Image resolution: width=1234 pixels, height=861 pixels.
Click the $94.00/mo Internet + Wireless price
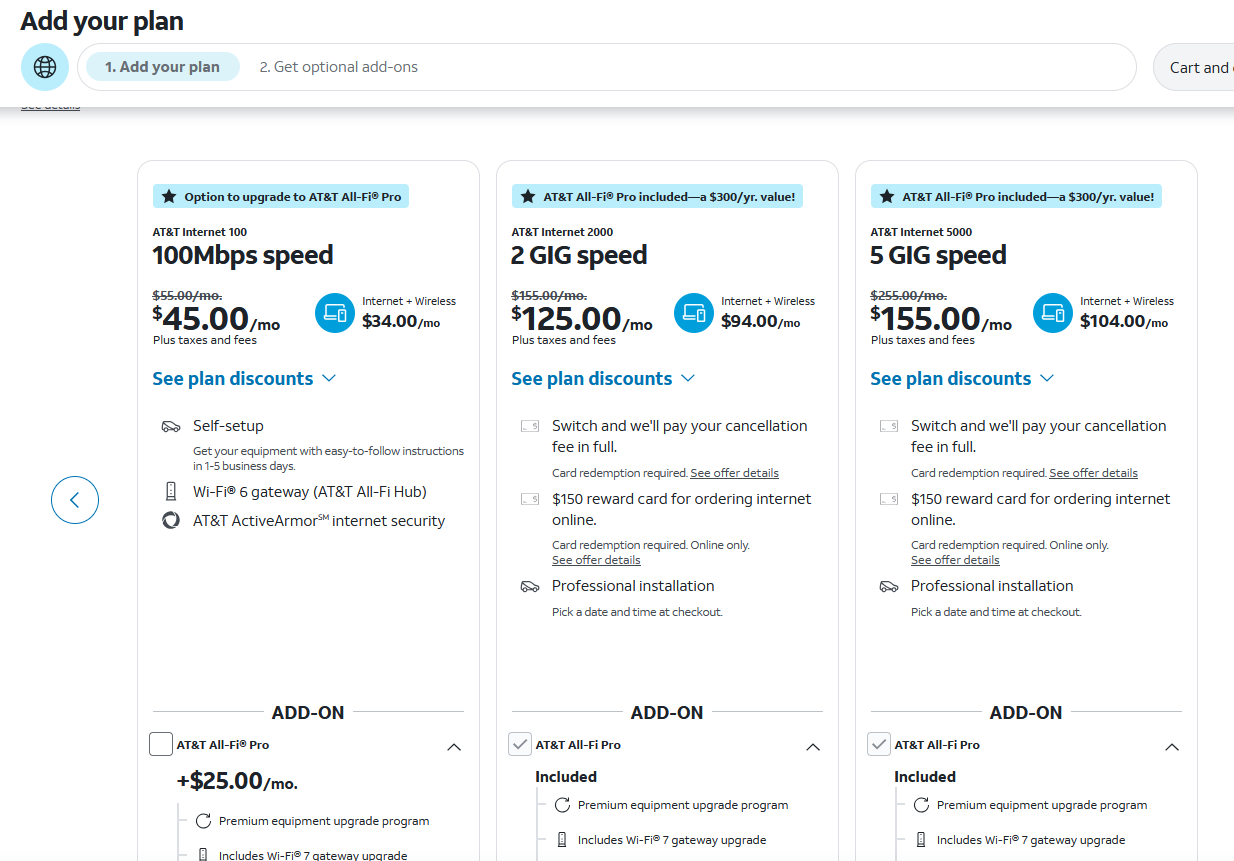click(x=761, y=322)
